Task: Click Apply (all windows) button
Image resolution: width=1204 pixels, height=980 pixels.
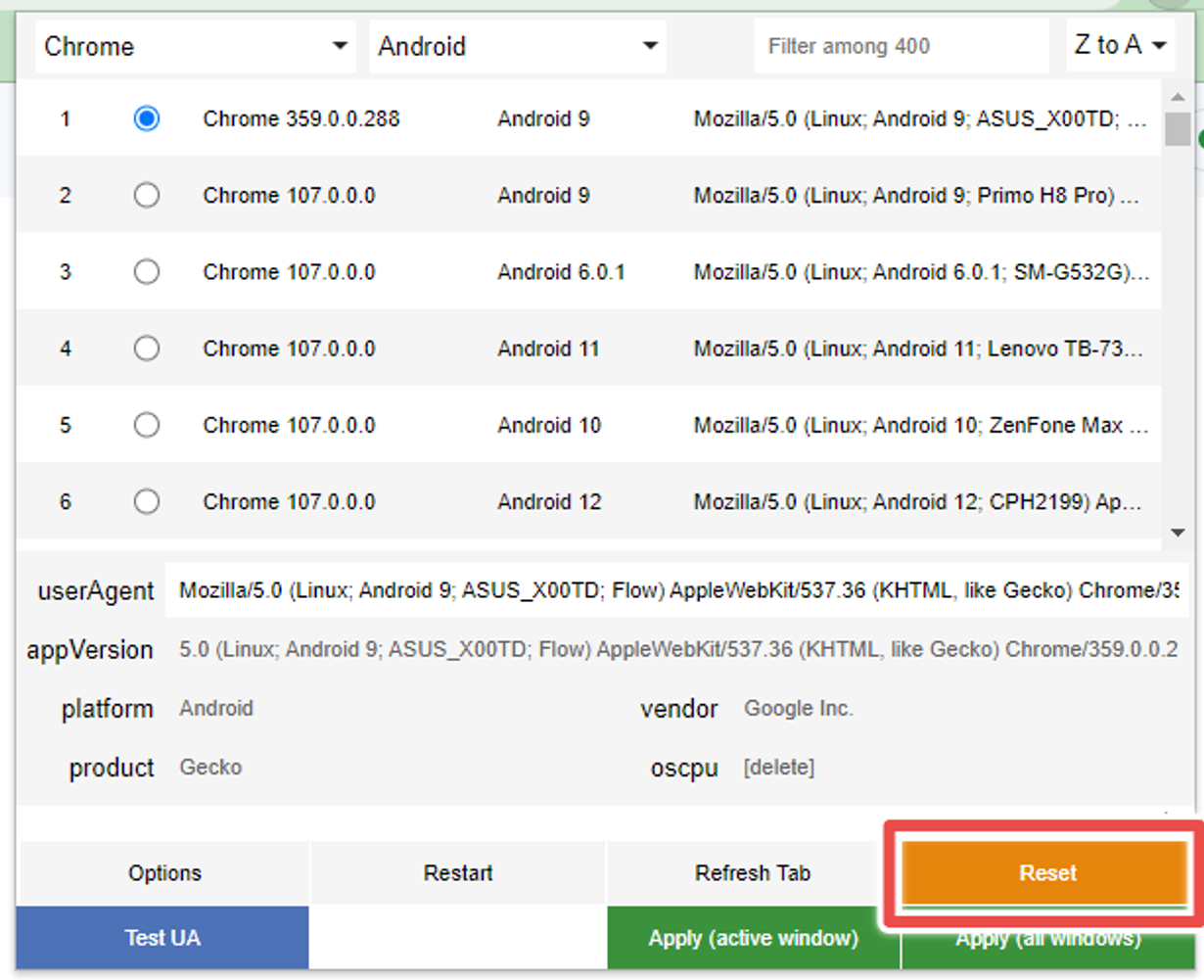Action: [x=1047, y=939]
